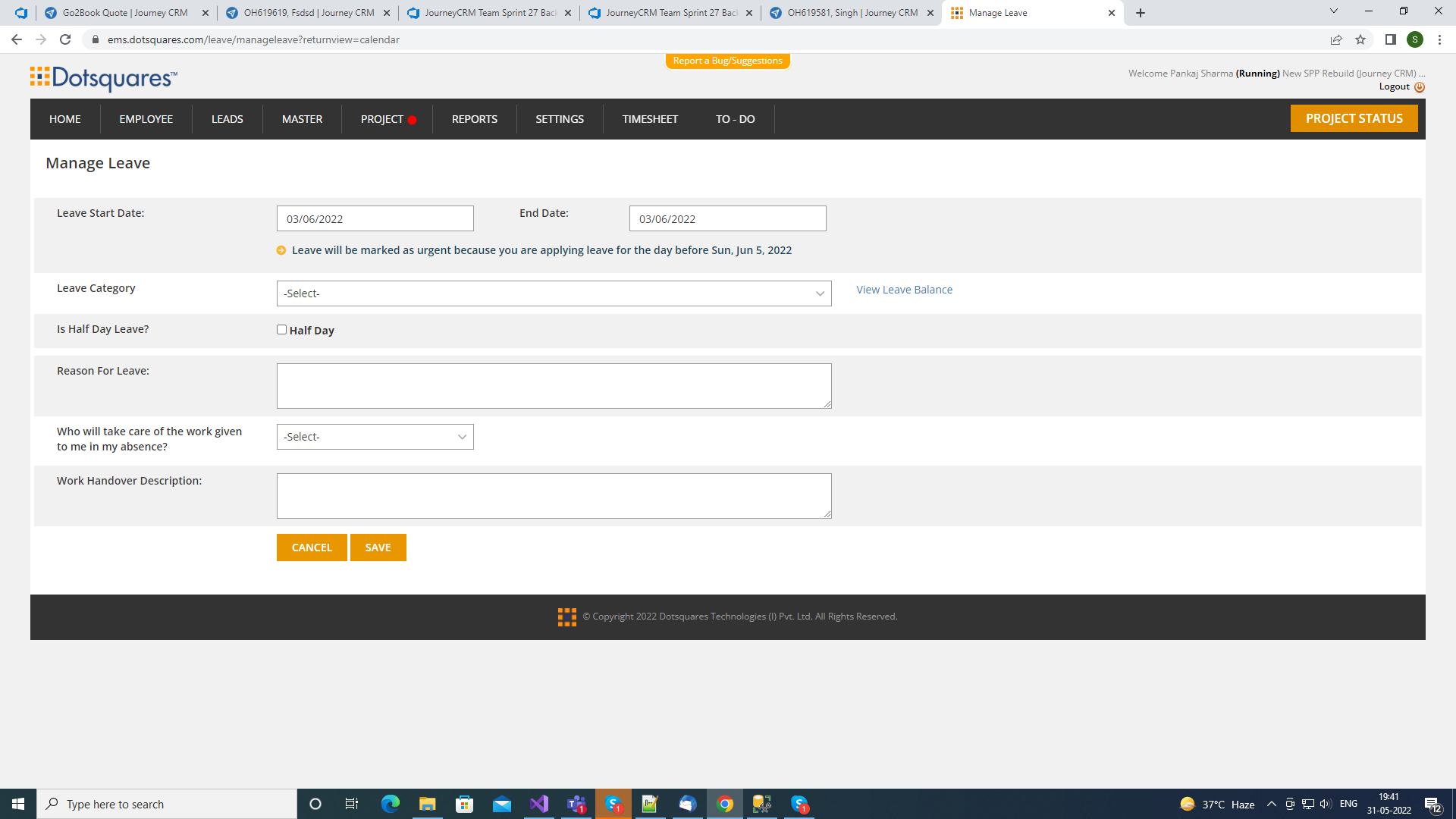This screenshot has width=1456, height=819.
Task: Click the View Leave Balance link
Action: [x=904, y=290]
